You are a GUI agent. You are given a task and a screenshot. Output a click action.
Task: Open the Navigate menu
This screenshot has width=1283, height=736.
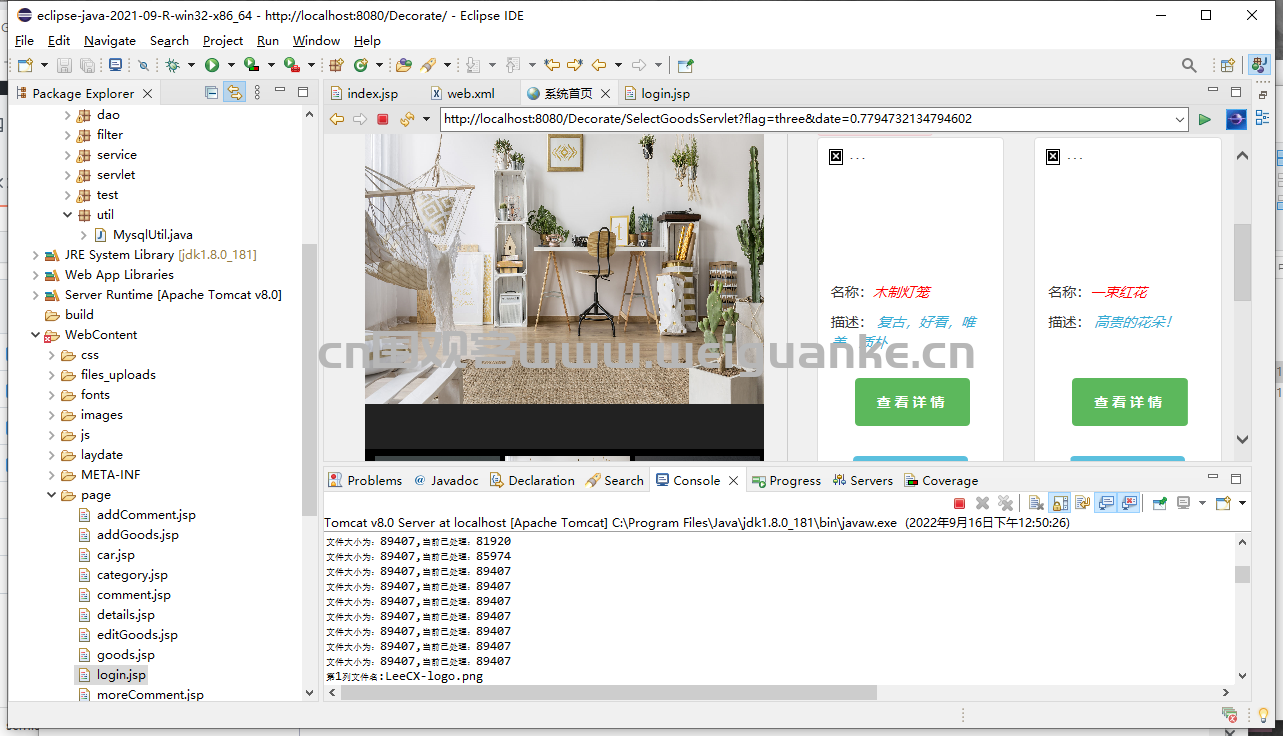(110, 41)
